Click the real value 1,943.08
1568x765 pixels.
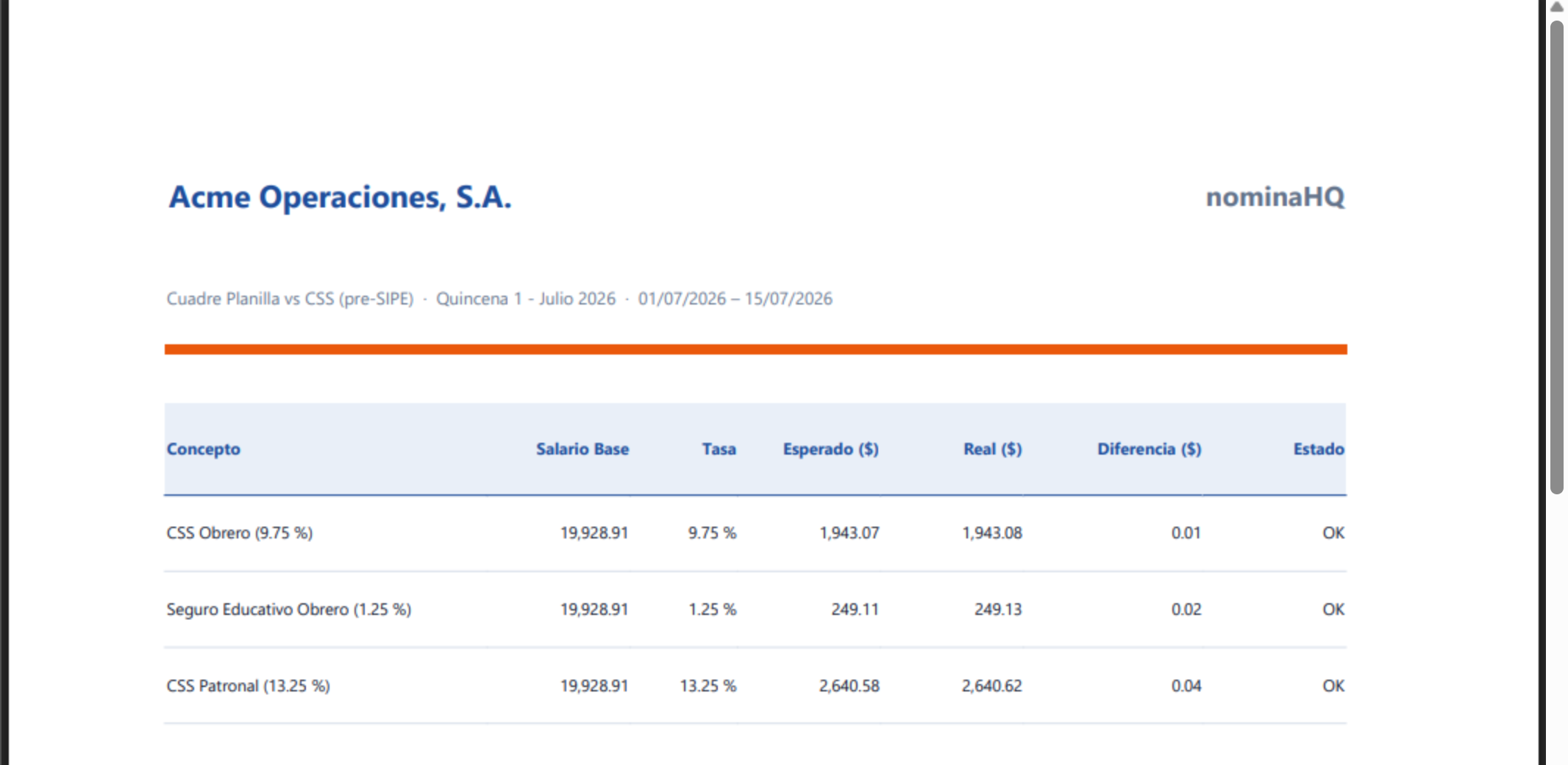992,533
